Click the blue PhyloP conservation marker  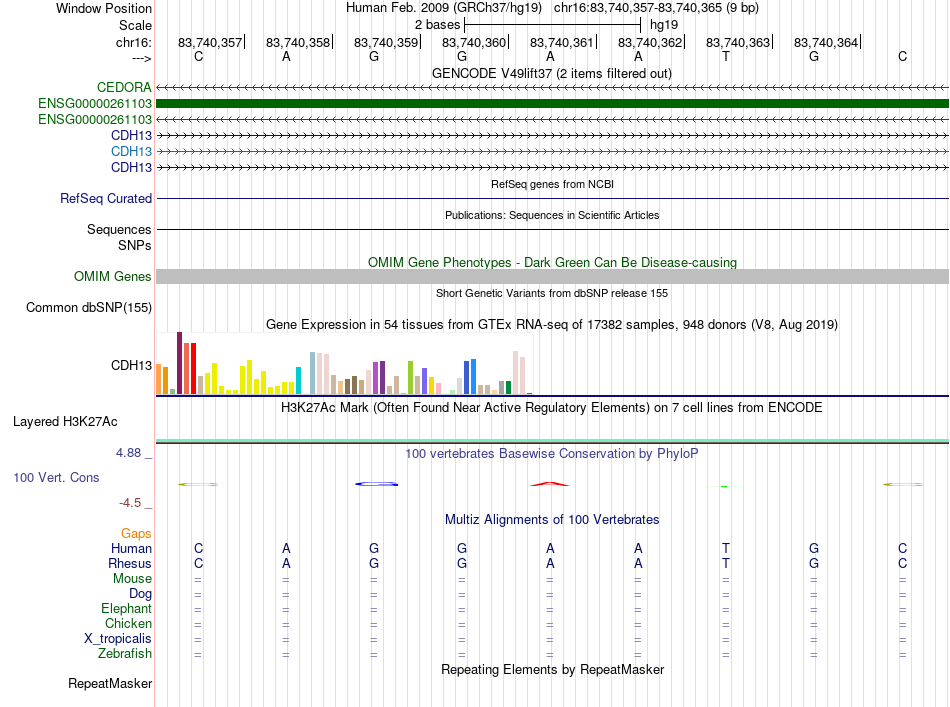(376, 483)
